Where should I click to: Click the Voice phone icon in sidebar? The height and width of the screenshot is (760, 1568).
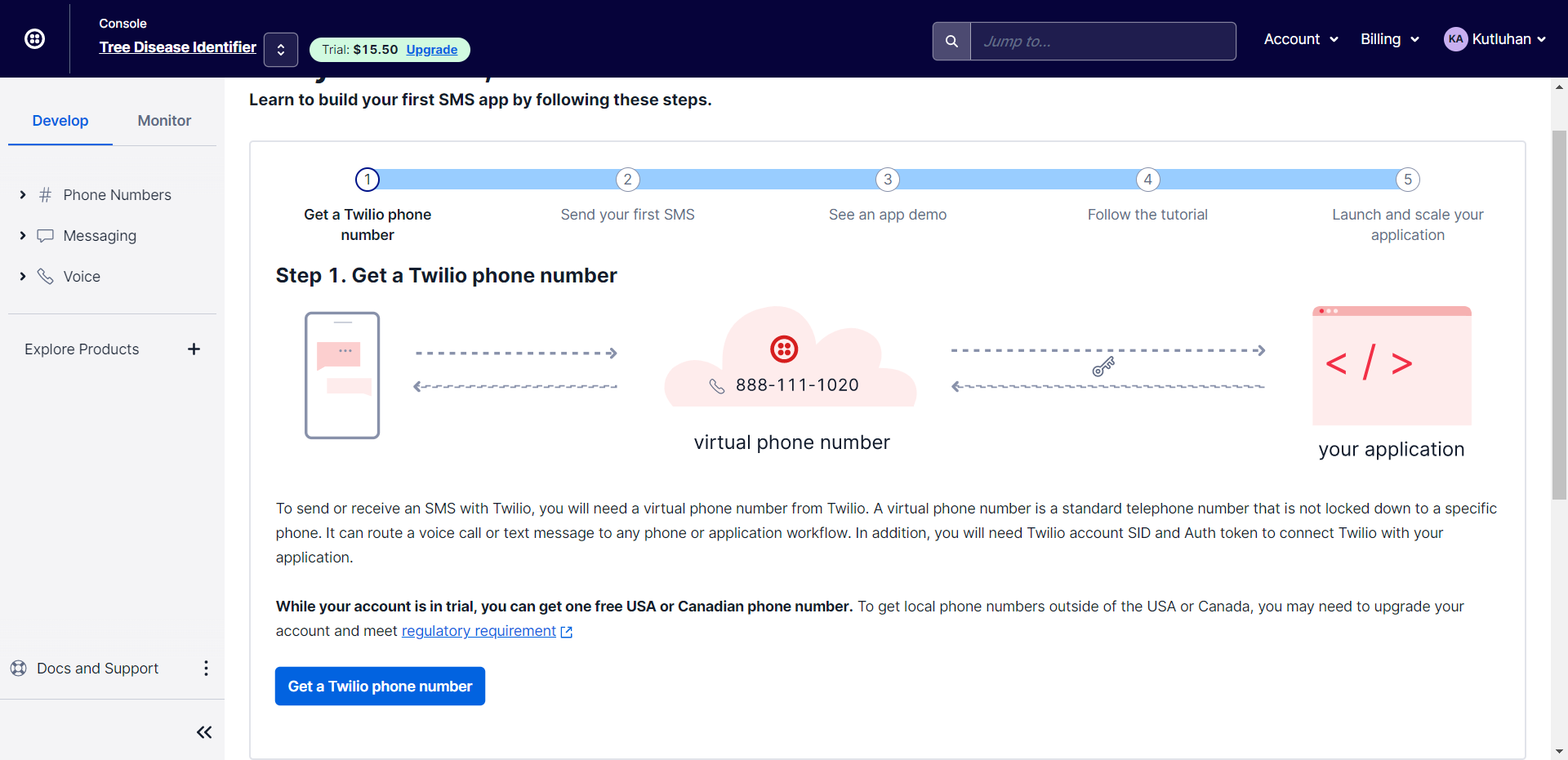(46, 277)
